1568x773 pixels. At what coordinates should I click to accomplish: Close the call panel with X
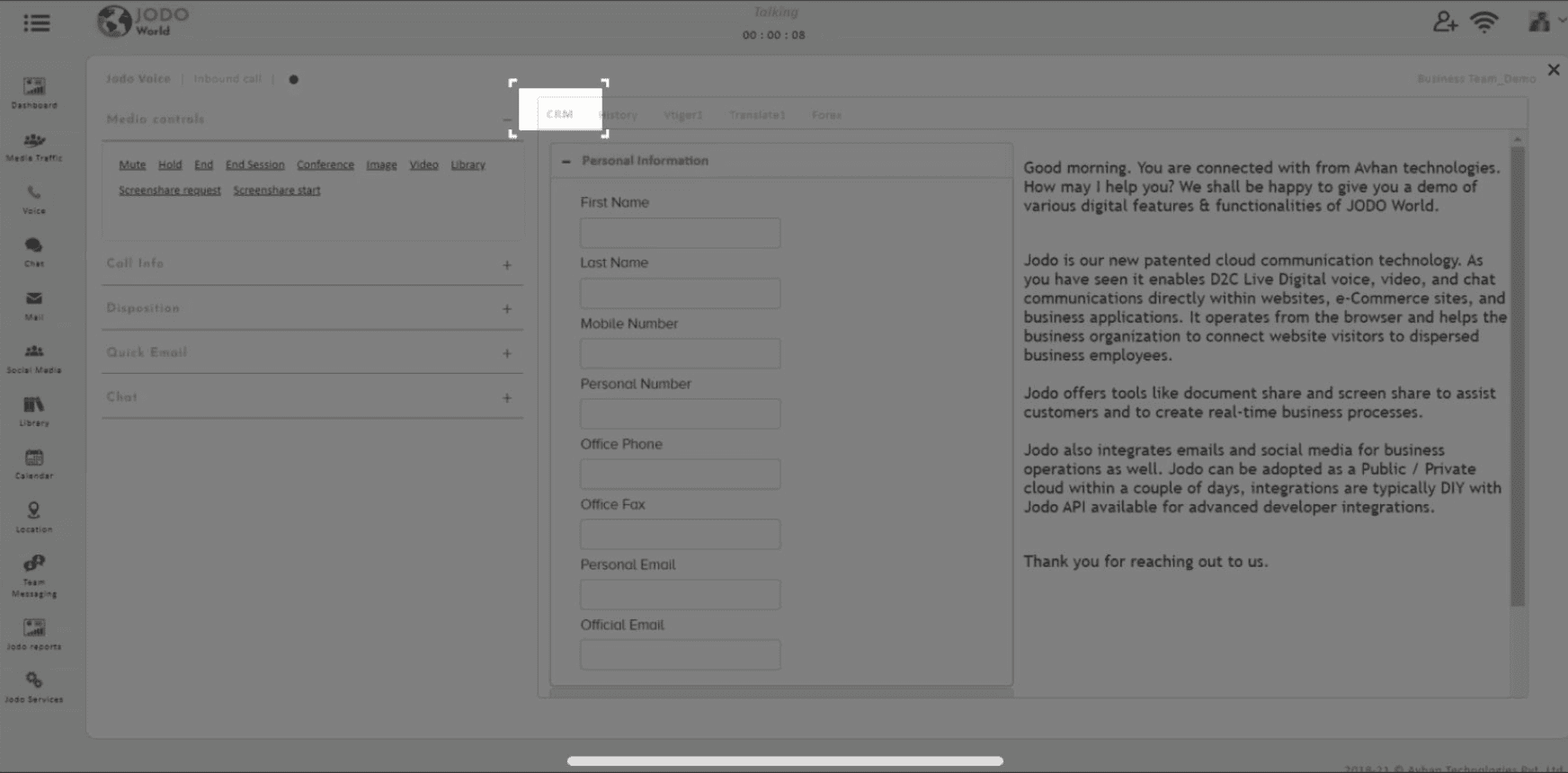1554,69
